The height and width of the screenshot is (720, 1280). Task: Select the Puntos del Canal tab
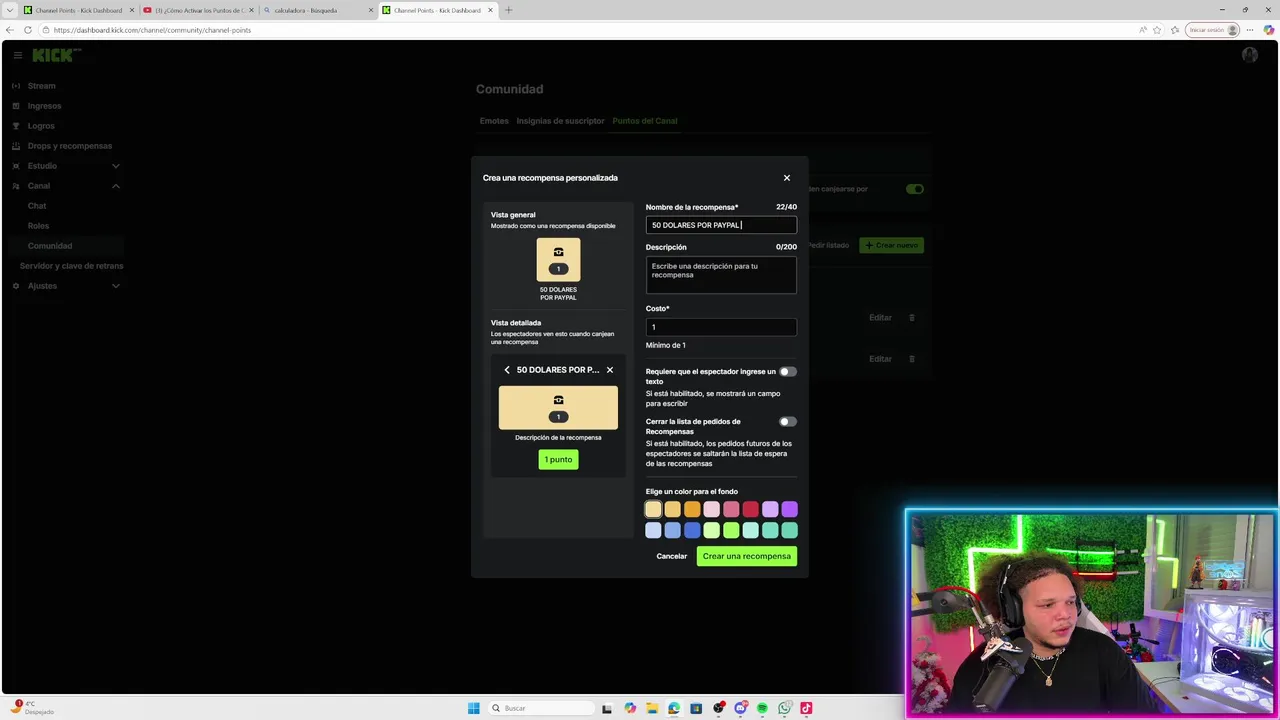(645, 121)
